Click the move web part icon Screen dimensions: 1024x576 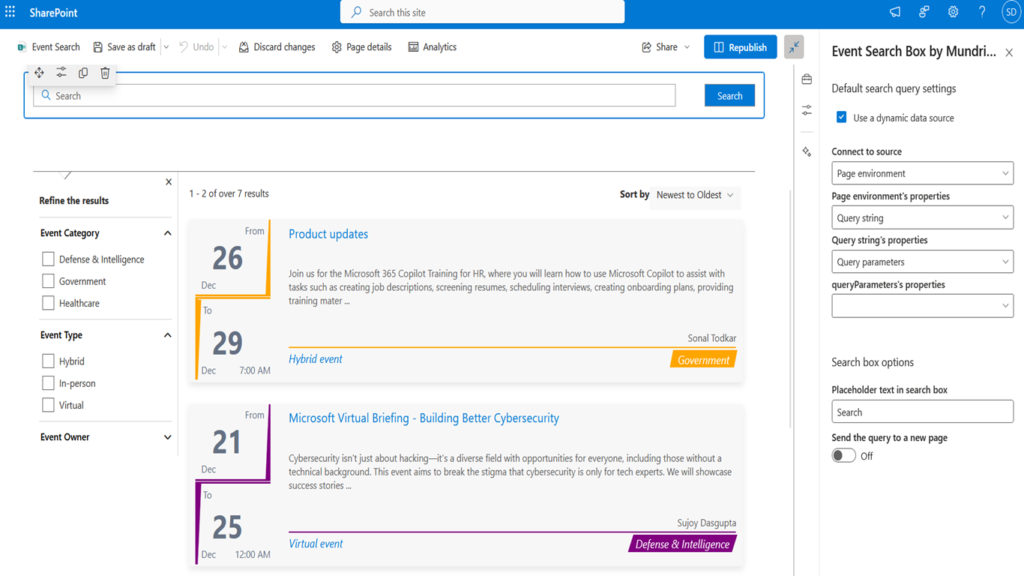(x=39, y=73)
